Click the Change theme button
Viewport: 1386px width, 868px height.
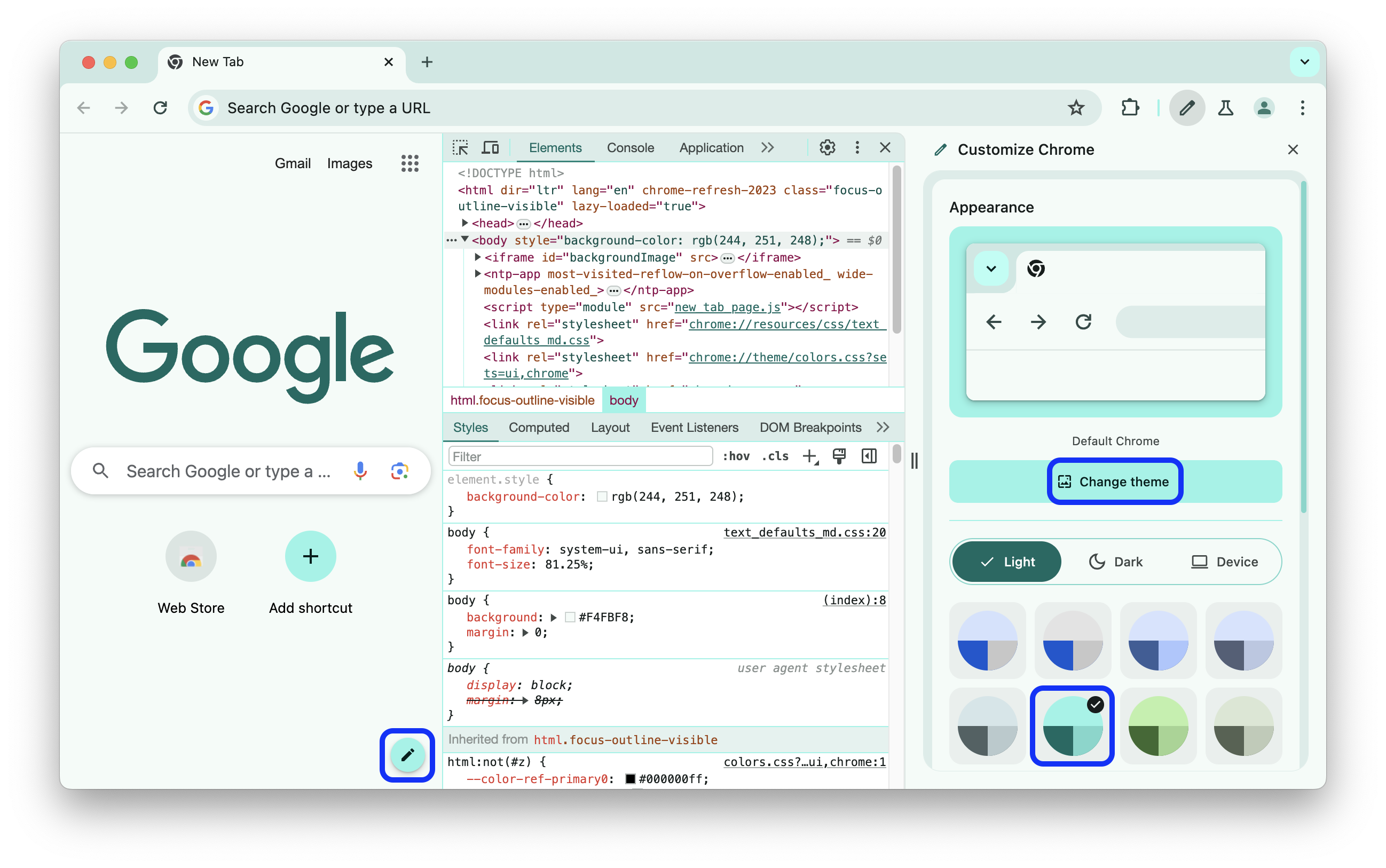(1113, 481)
